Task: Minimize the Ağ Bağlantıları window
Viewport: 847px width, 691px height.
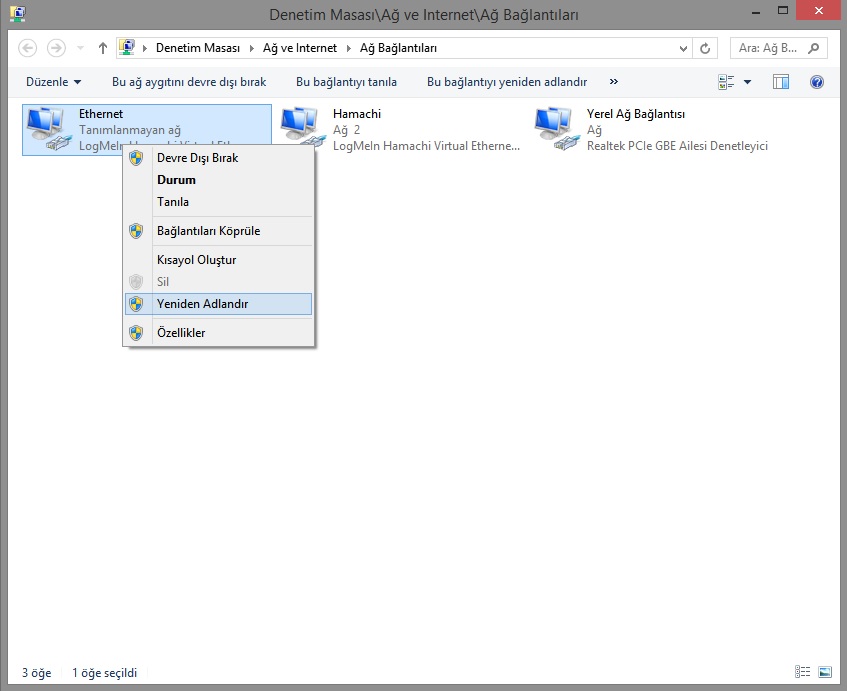Action: [x=756, y=12]
